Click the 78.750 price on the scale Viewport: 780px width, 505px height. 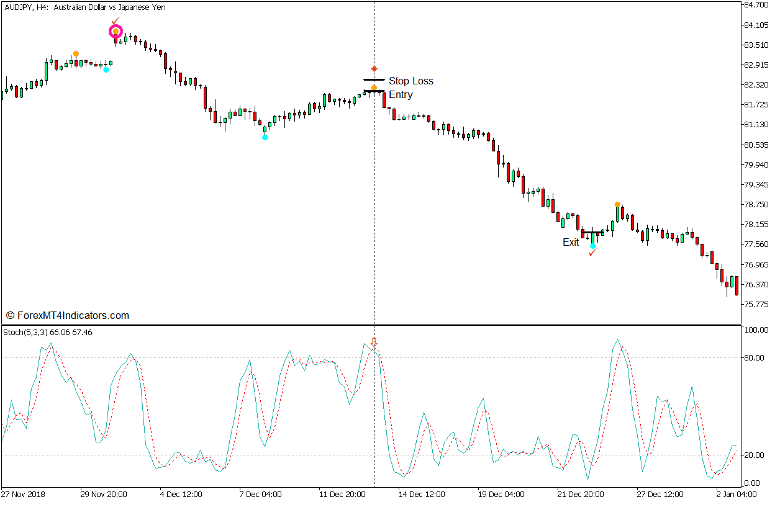[756, 204]
